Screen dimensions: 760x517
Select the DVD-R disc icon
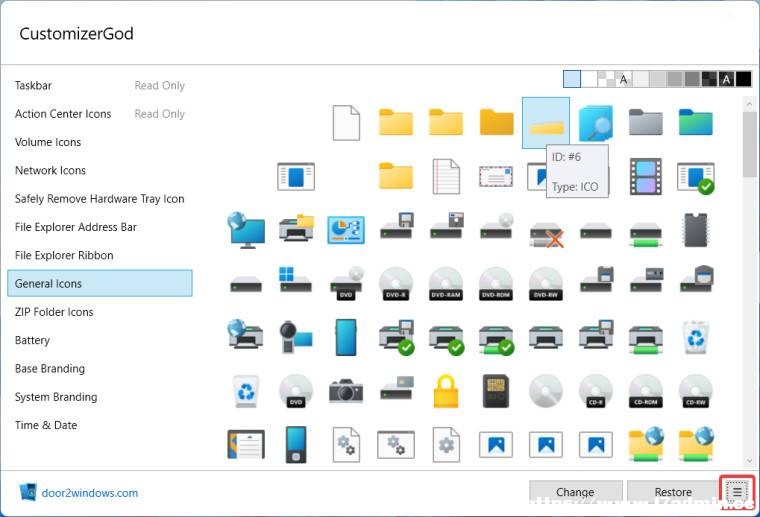(x=396, y=283)
